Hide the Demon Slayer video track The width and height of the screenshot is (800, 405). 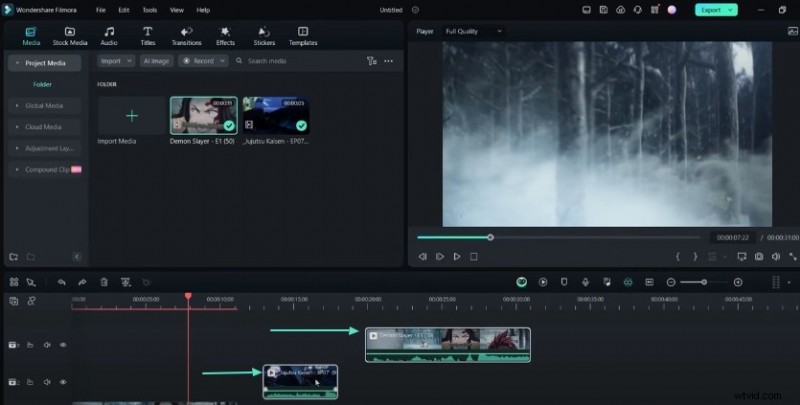[x=63, y=345]
